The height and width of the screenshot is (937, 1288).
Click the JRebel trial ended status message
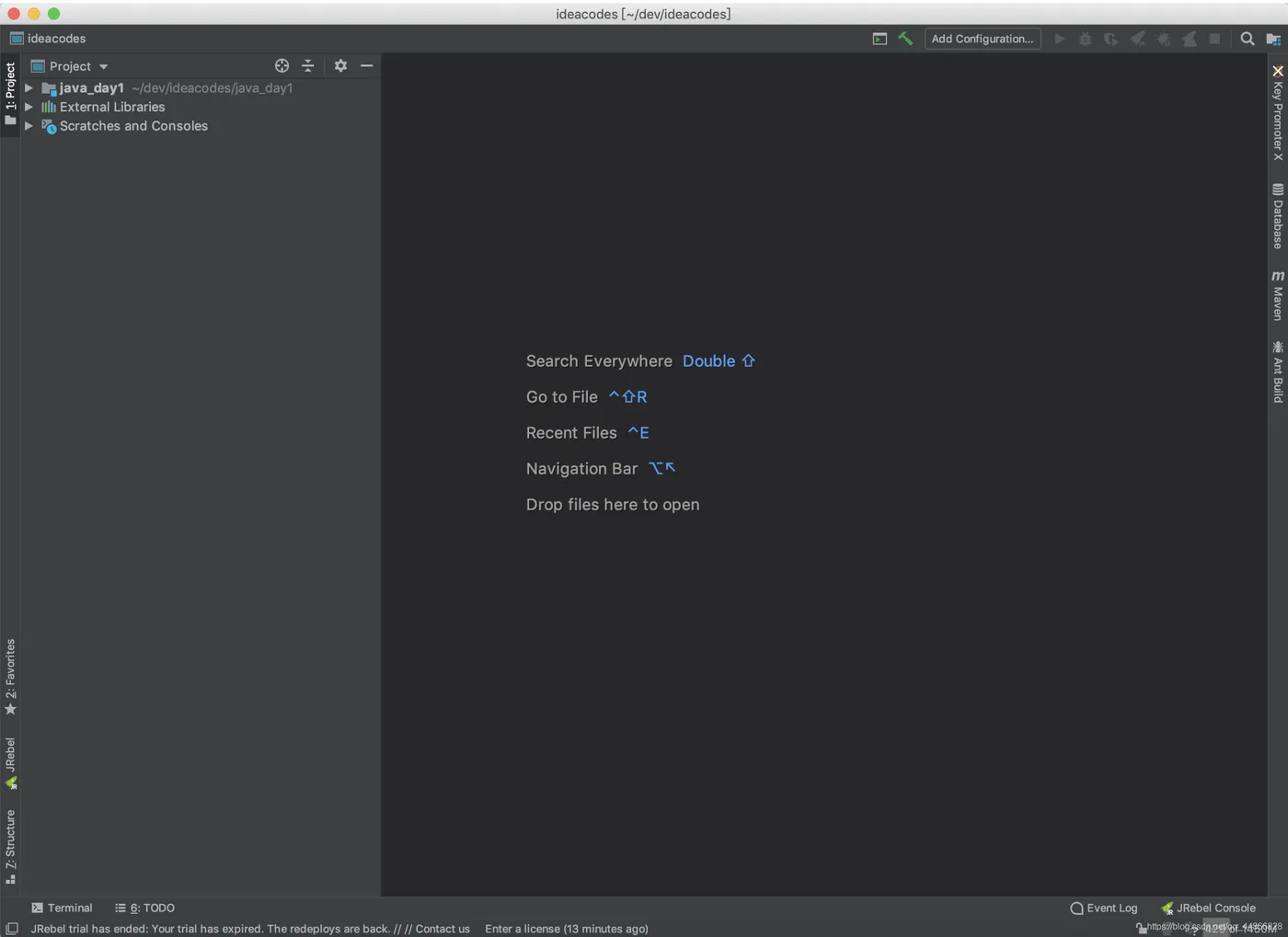pyautogui.click(x=250, y=929)
